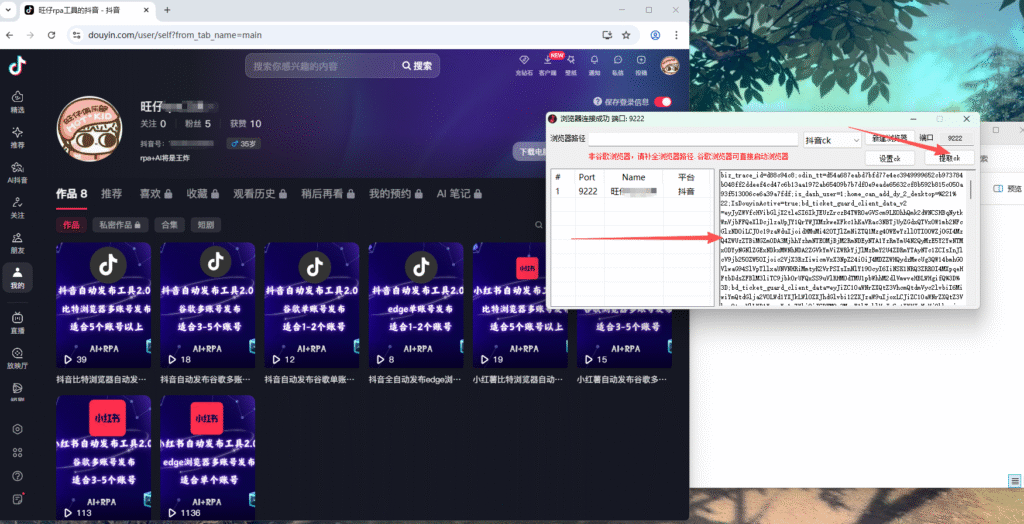Viewport: 1024px width, 524px height.
Task: Open 放映厅 in the sidebar
Action: 17,357
